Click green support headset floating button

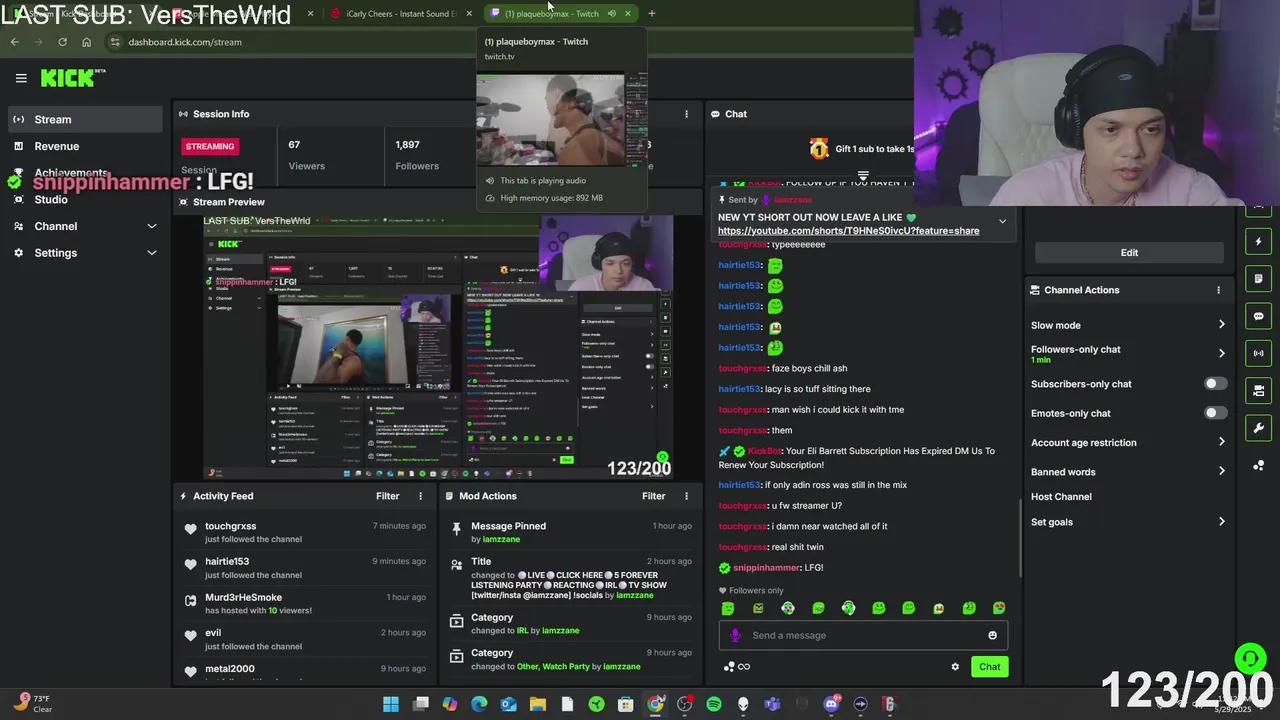coord(1250,658)
